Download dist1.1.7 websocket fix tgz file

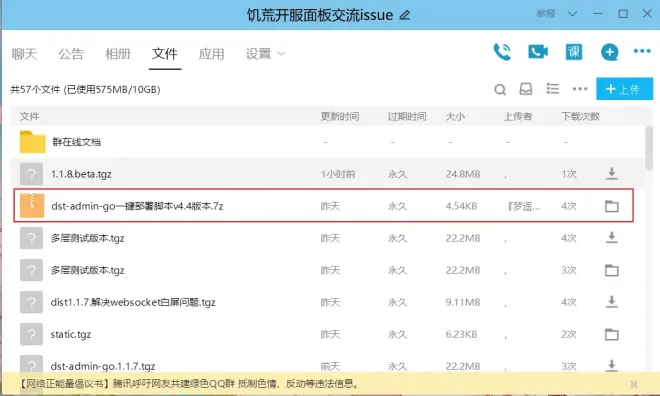coord(612,302)
